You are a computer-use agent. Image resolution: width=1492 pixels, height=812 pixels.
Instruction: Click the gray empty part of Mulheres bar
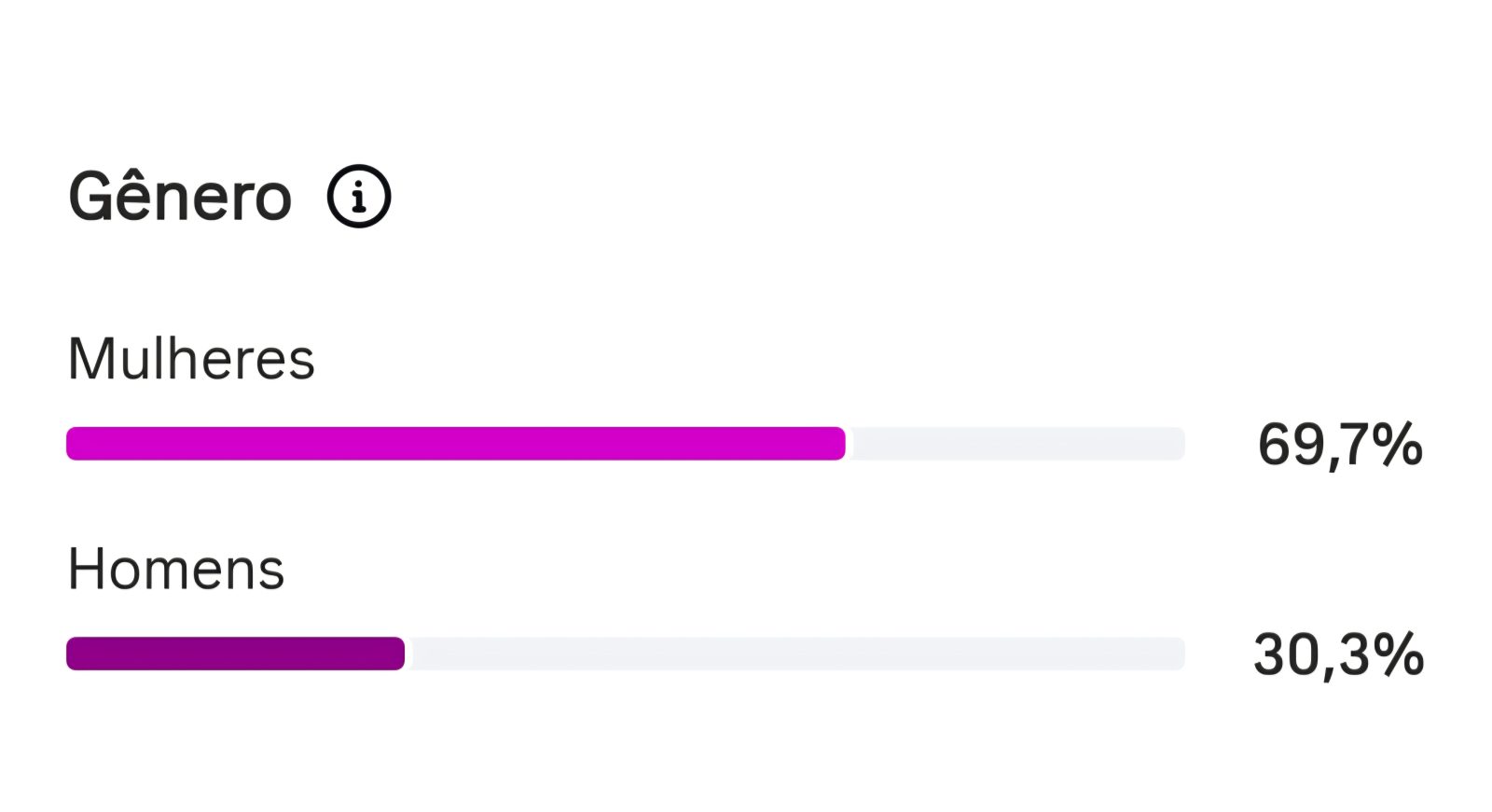1016,444
